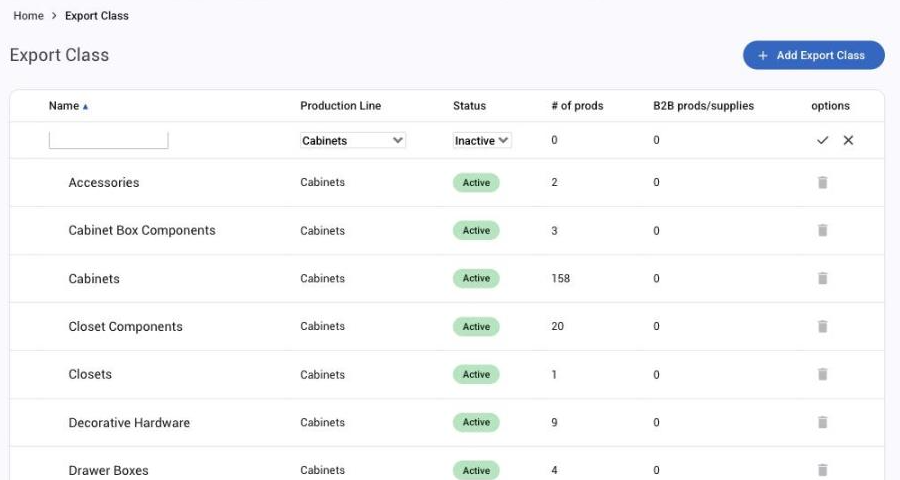The height and width of the screenshot is (480, 900).
Task: Click Active badge in Cabinet Box Components row
Action: [476, 230]
